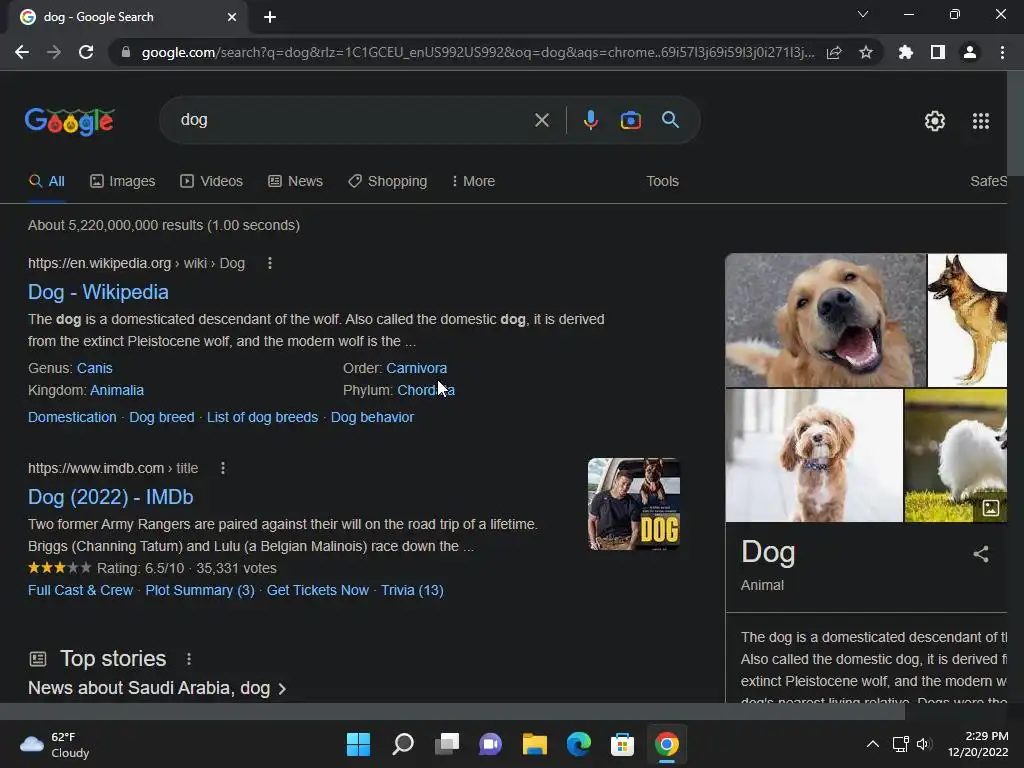Click the vertical page scrollbar thumb
The width and height of the screenshot is (1024, 768).
pos(1016,124)
